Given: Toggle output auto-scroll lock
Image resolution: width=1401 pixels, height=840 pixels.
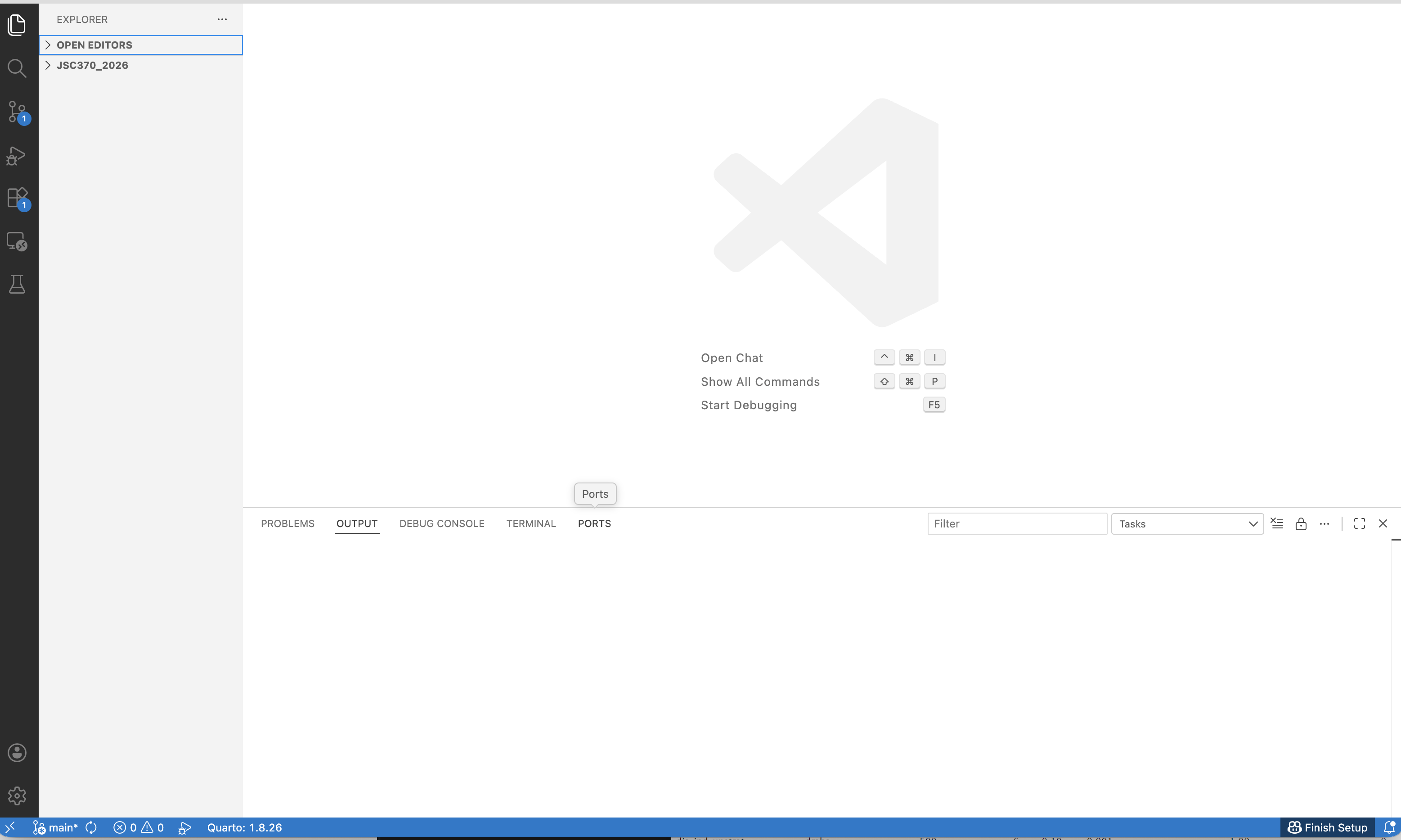Looking at the screenshot, I should pos(1301,523).
